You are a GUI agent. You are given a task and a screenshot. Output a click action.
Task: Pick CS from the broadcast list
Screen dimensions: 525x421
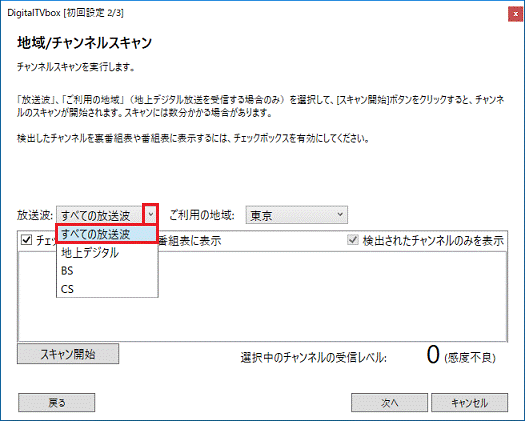click(107, 289)
